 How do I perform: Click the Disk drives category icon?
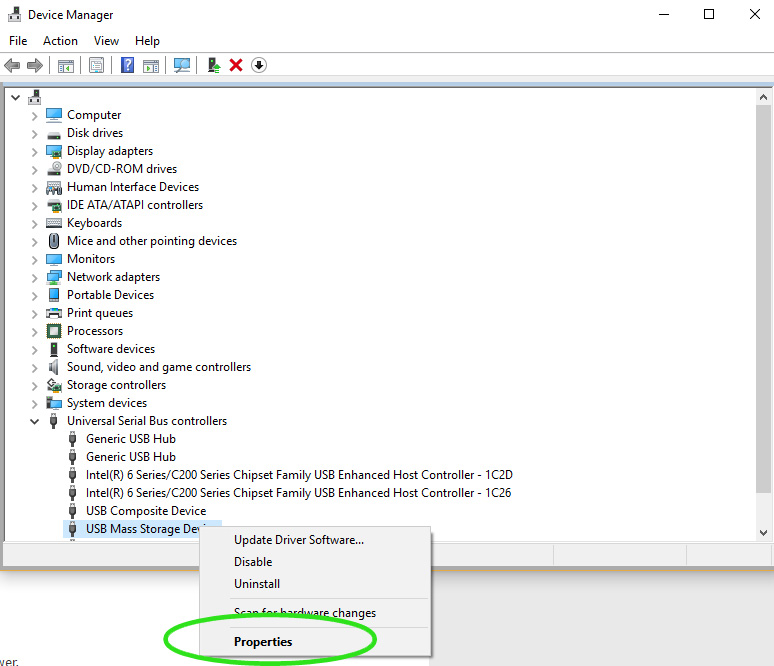click(x=54, y=134)
